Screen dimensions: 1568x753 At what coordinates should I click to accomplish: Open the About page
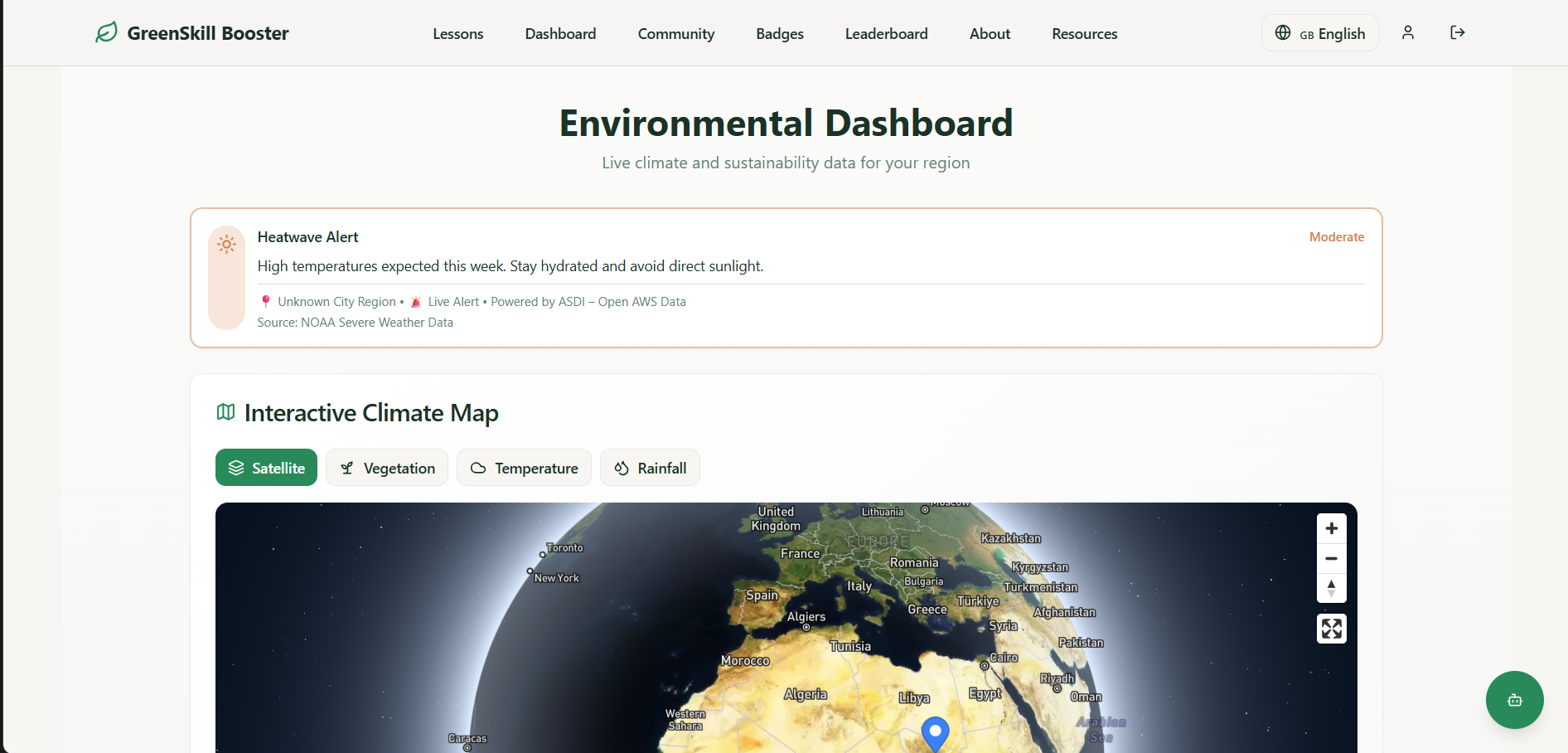(990, 34)
